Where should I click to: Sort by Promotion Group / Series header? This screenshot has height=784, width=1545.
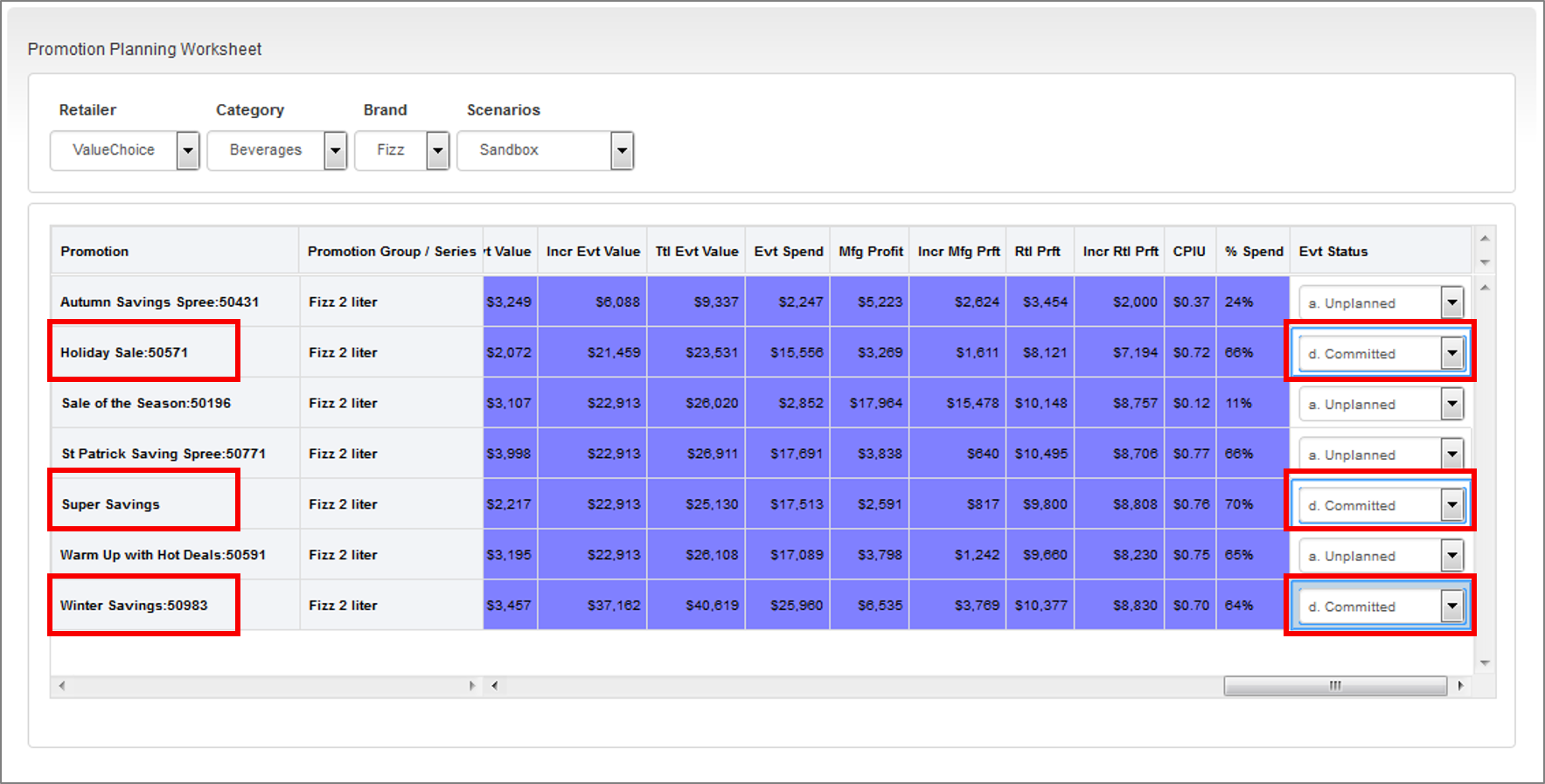coord(391,251)
